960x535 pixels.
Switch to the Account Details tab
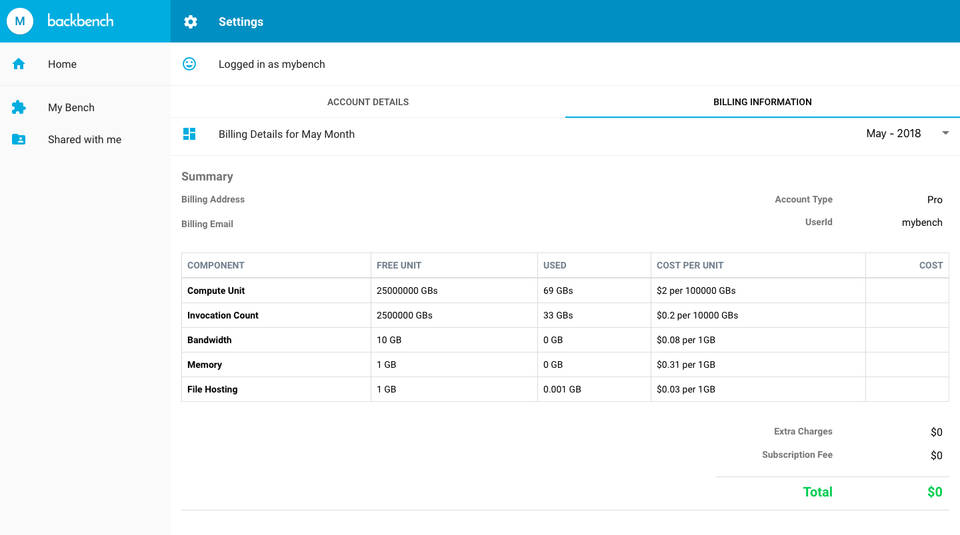pos(367,102)
